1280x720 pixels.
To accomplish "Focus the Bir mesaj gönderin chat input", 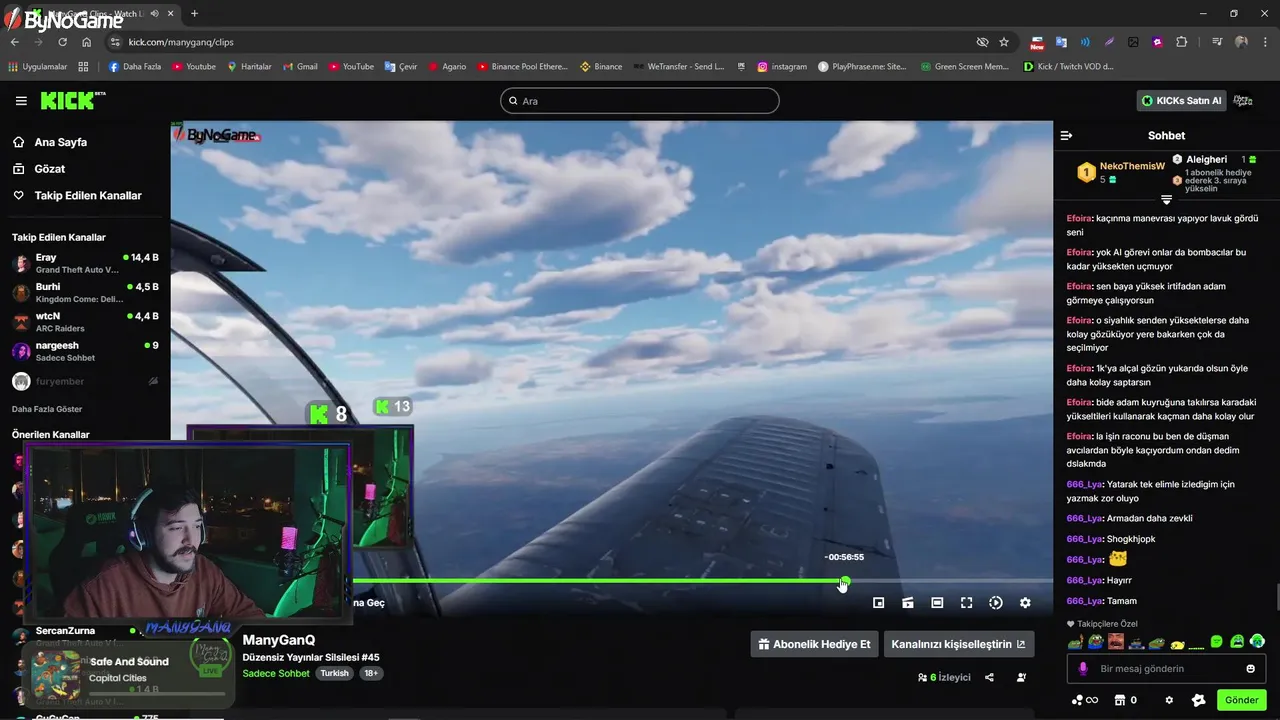I will pyautogui.click(x=1165, y=669).
